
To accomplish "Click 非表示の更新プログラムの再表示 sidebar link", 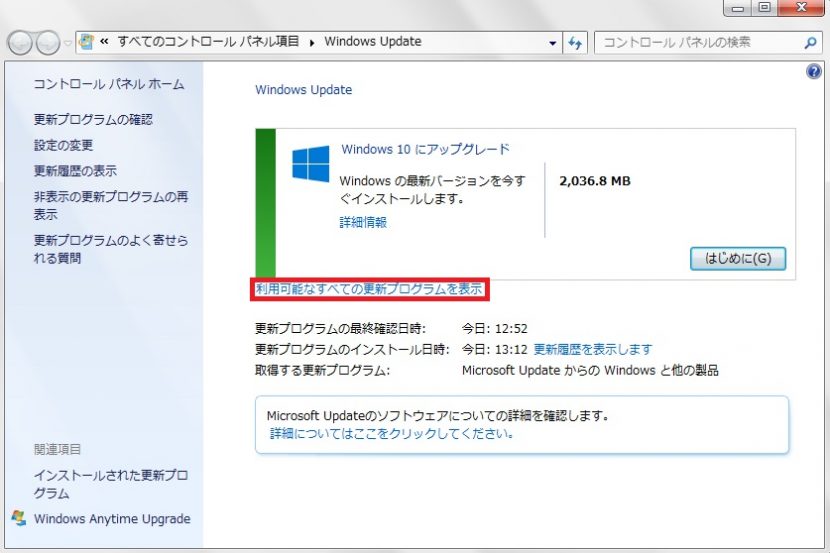I will 111,205.
